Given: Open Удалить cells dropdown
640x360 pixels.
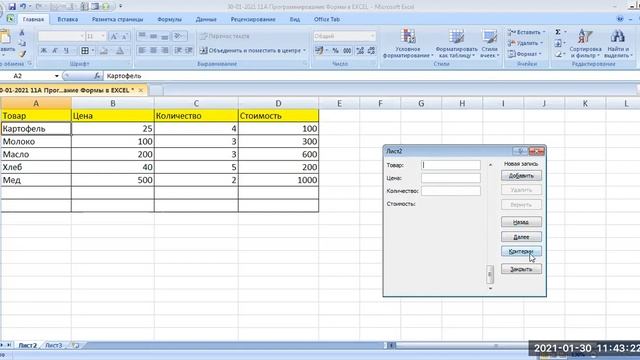Looking at the screenshot, I should coord(525,43).
